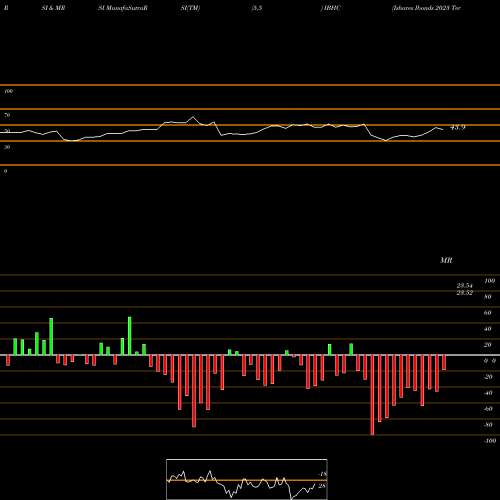This screenshot has width=500, height=500.
Task: Click the MR axis label -100
Action: click(489, 441)
